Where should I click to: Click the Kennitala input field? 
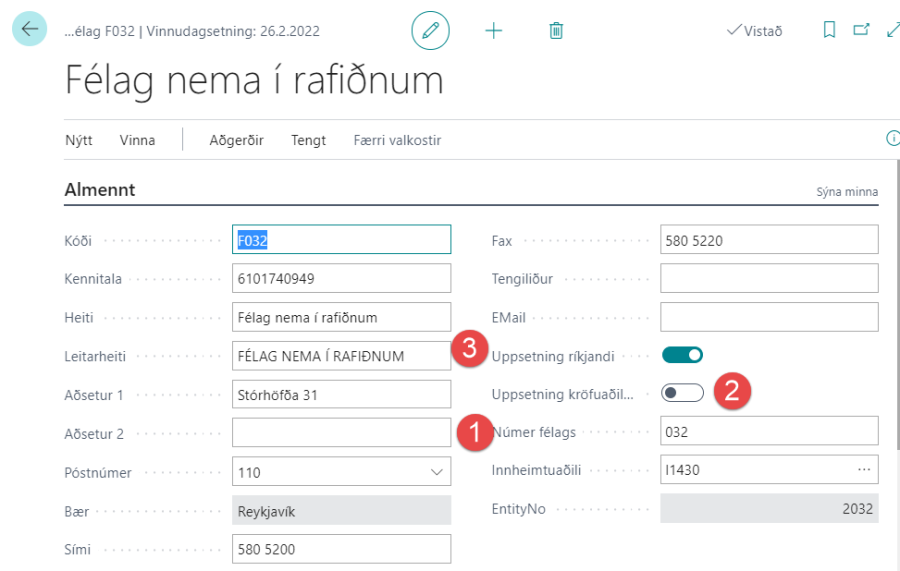click(x=341, y=279)
